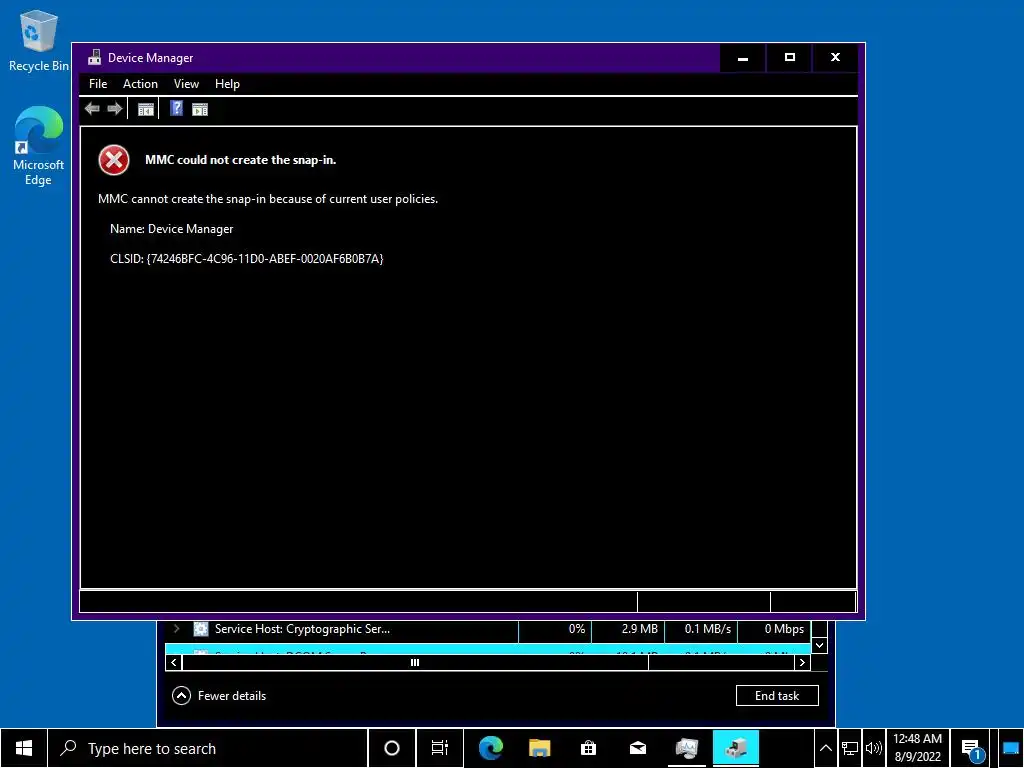
Task: Click the End task button
Action: (777, 696)
